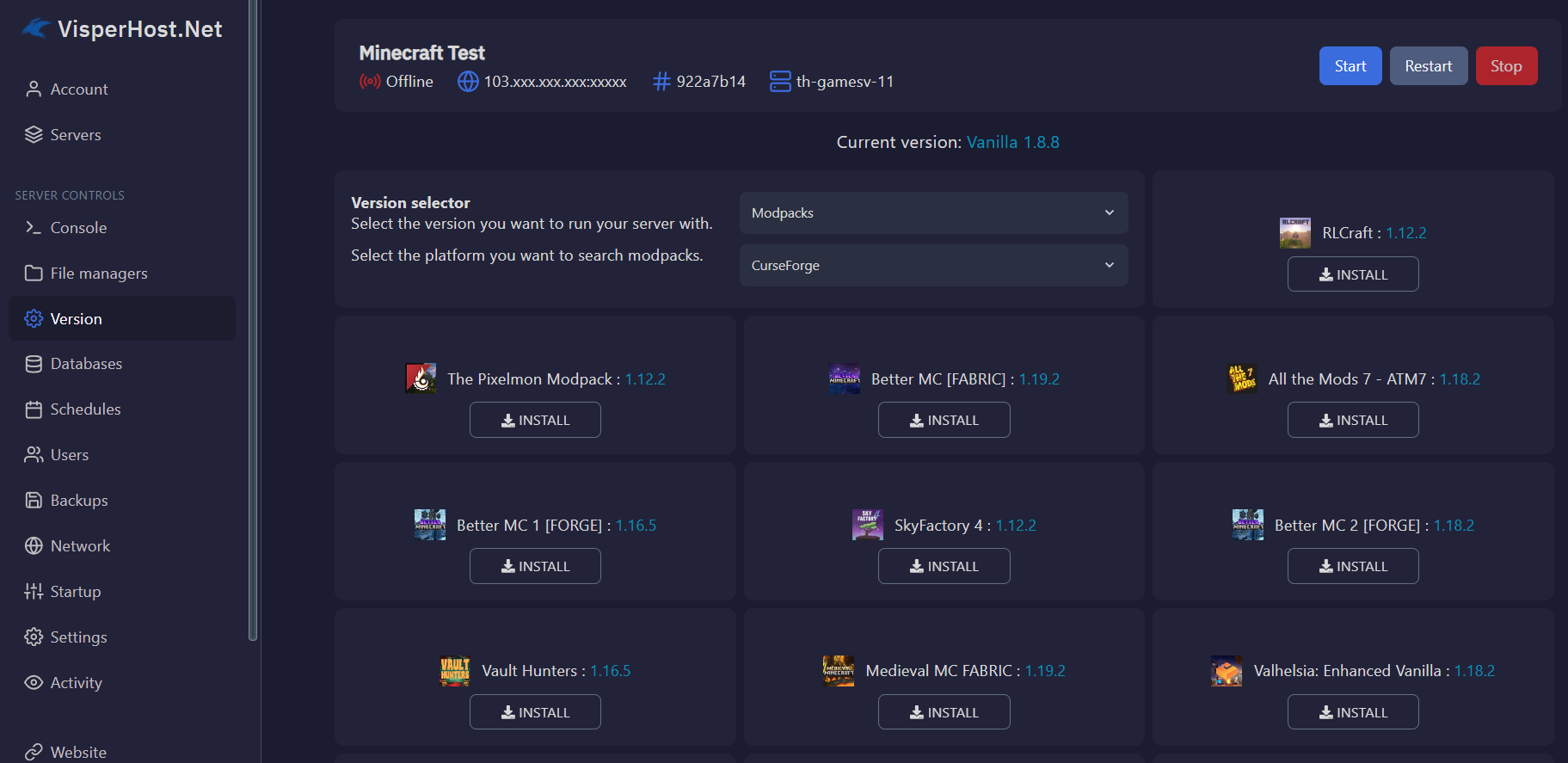Click the Settings cog icon
Image resolution: width=1568 pixels, height=763 pixels.
(34, 637)
